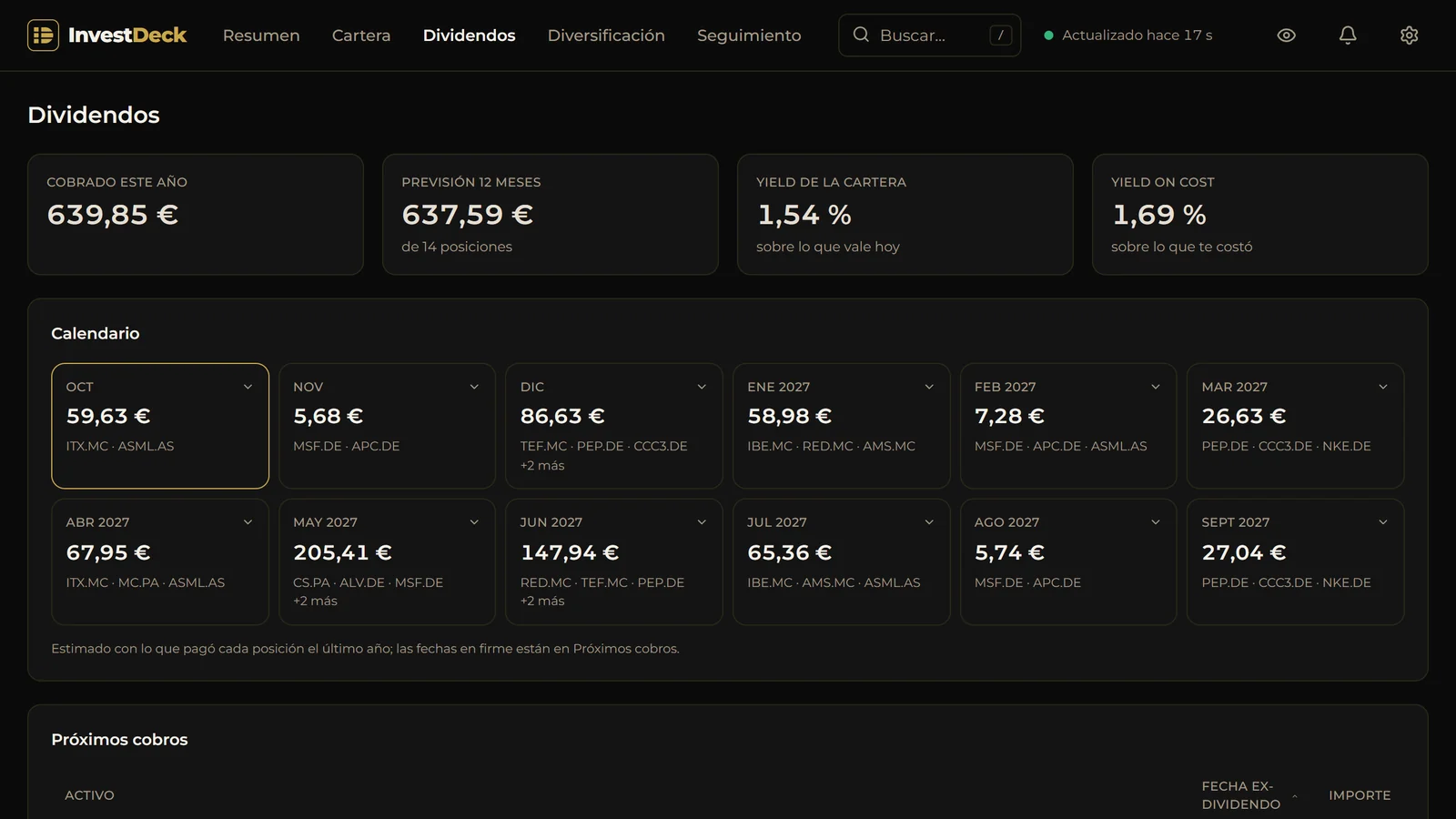Screen dimensions: 1456x819
Task: Click the InvestDeck logo icon
Action: 43,35
